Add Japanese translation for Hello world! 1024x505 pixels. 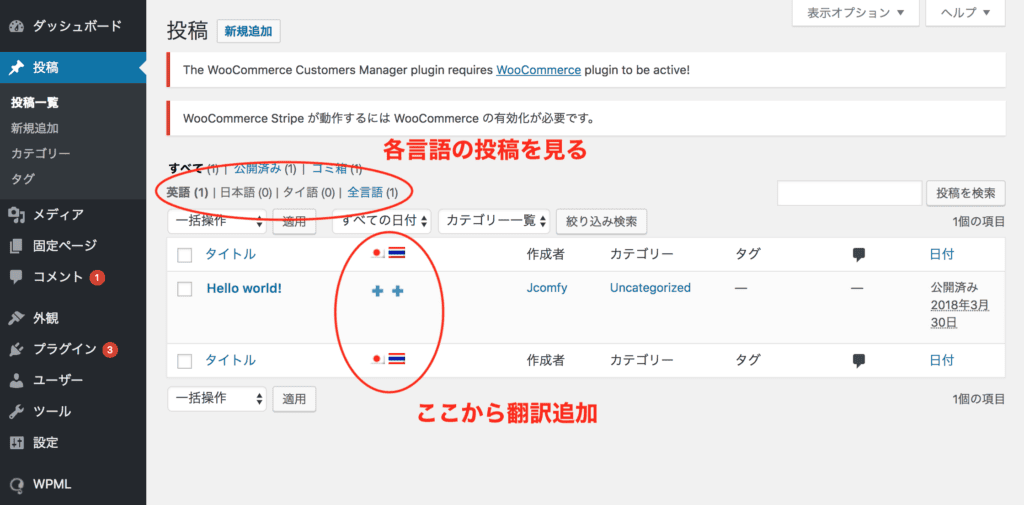pyautogui.click(x=377, y=291)
